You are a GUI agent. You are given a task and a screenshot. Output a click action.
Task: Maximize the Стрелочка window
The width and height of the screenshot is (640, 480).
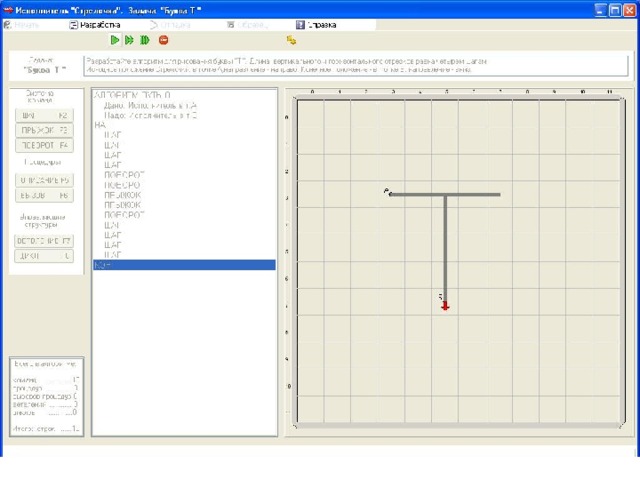(615, 10)
